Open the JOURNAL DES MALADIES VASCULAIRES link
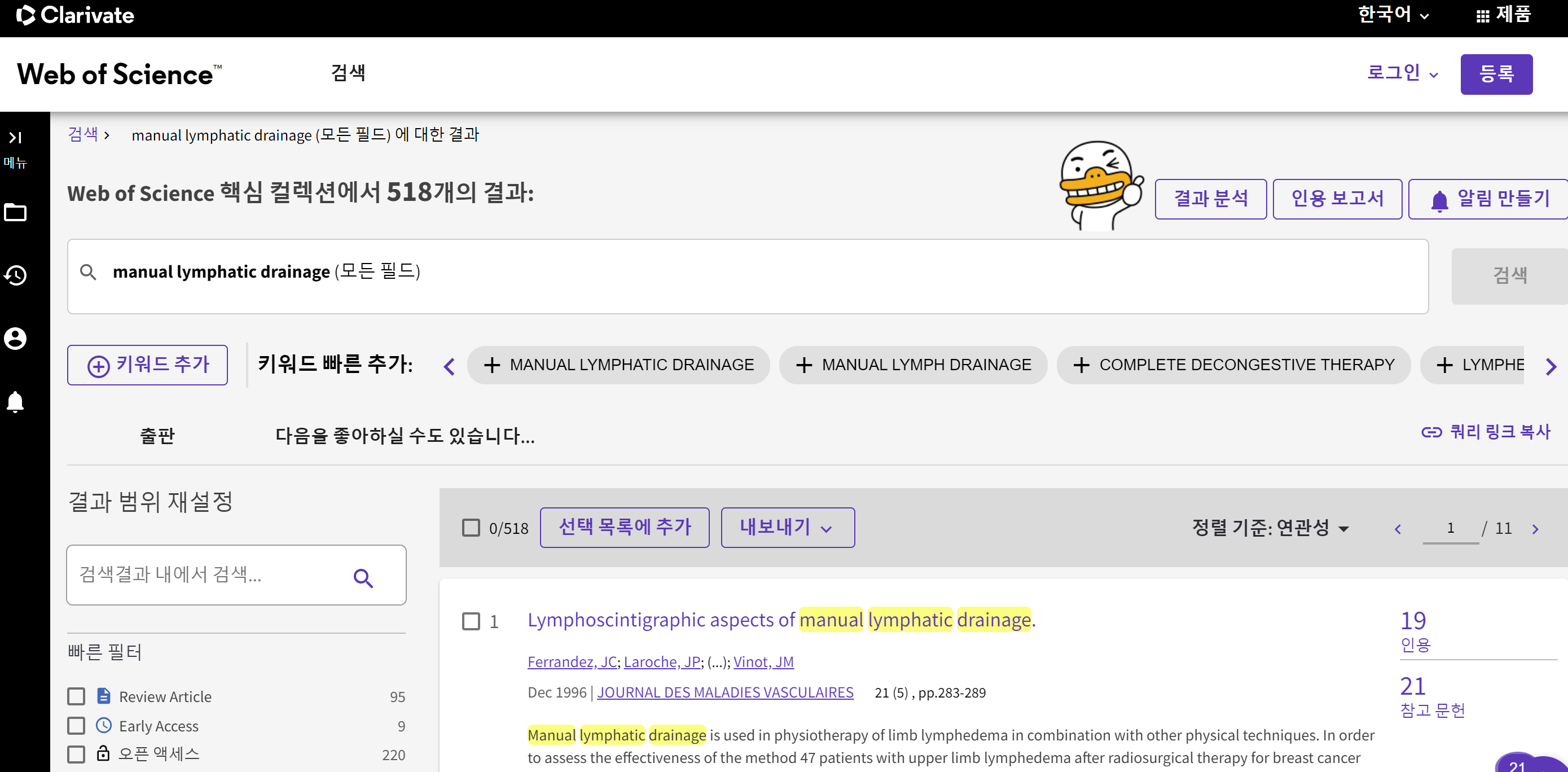1568x772 pixels. coord(724,692)
